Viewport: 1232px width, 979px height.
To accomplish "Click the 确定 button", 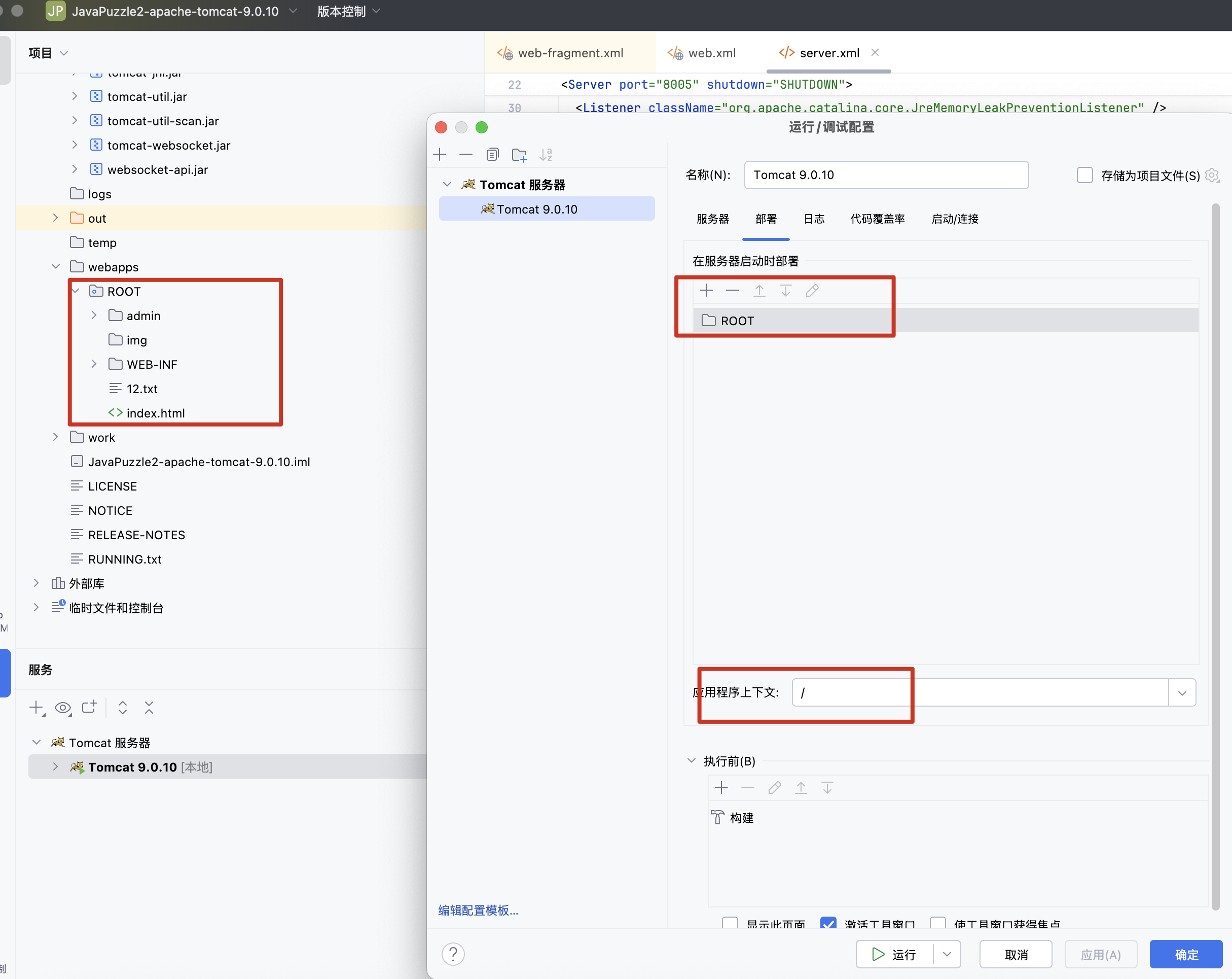I will [x=1186, y=954].
